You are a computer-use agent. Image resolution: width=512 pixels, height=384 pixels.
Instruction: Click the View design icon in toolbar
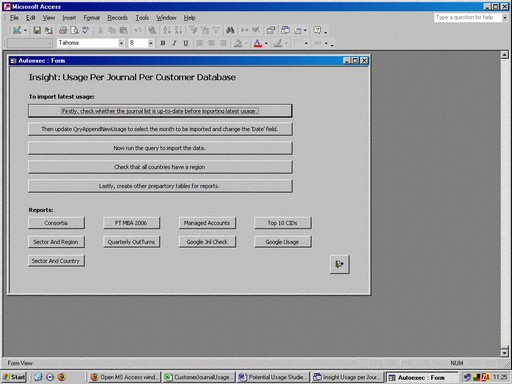coord(16,30)
